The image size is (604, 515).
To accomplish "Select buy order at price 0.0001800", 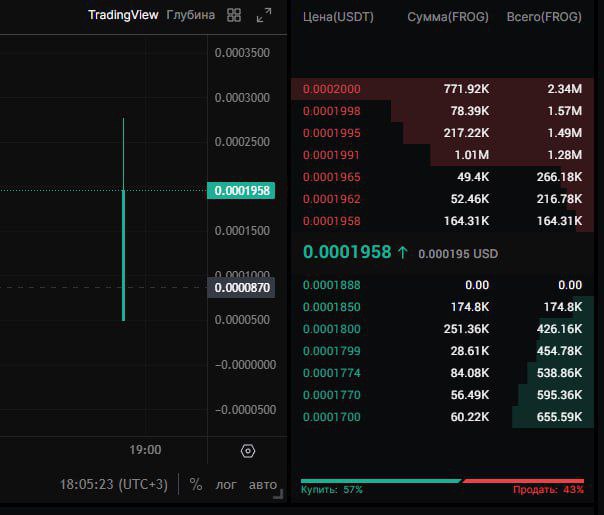I will pos(442,329).
